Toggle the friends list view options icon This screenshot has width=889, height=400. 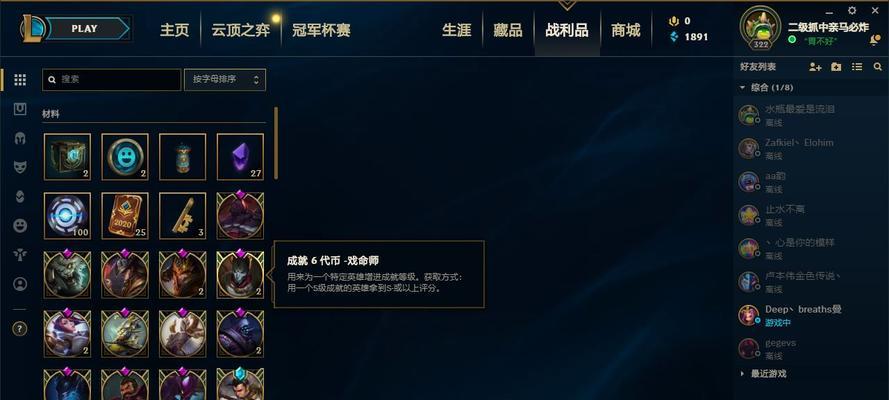pyautogui.click(x=857, y=67)
